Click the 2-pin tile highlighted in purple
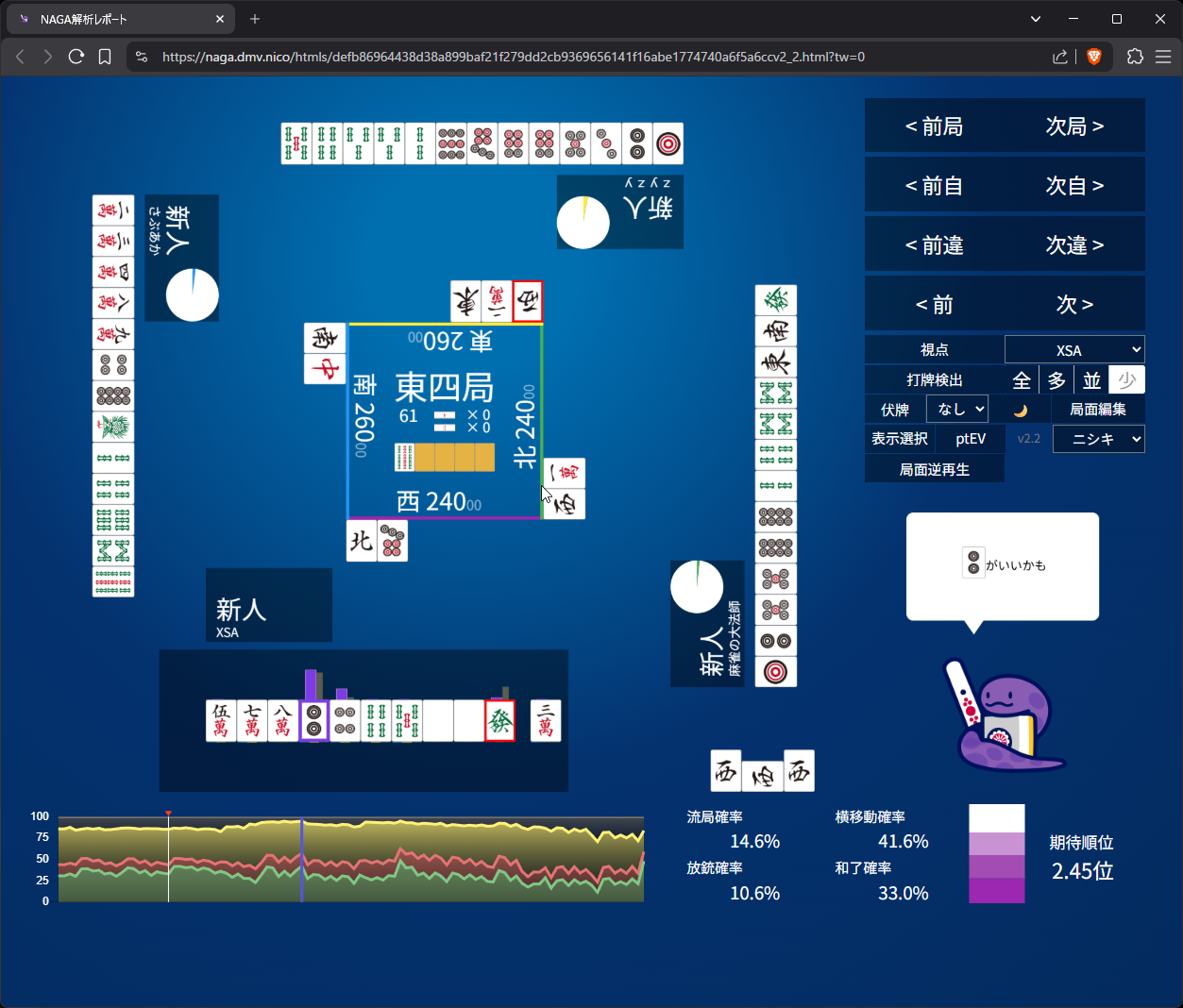1183x1008 pixels. pos(313,721)
